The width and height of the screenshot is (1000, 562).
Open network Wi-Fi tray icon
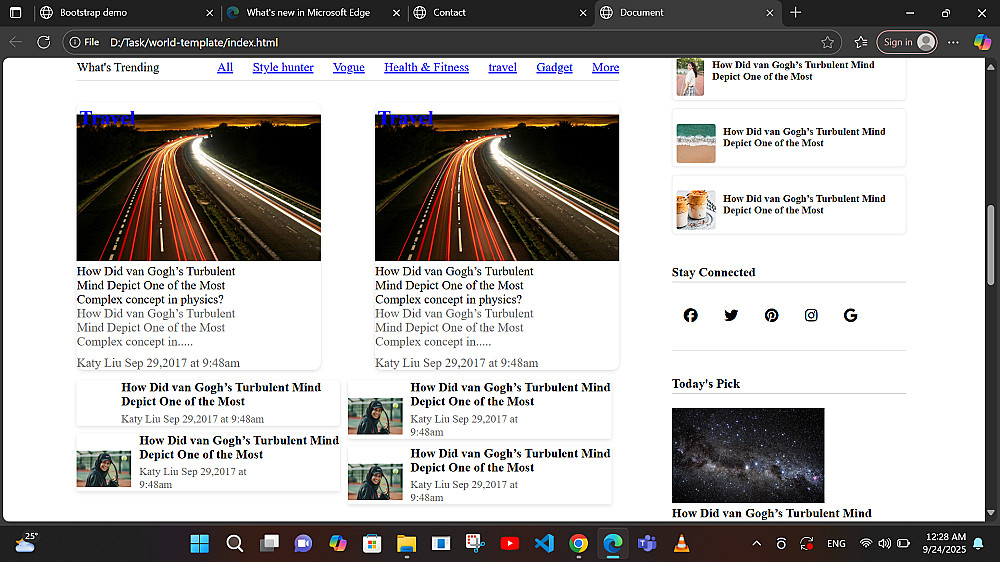pos(865,544)
